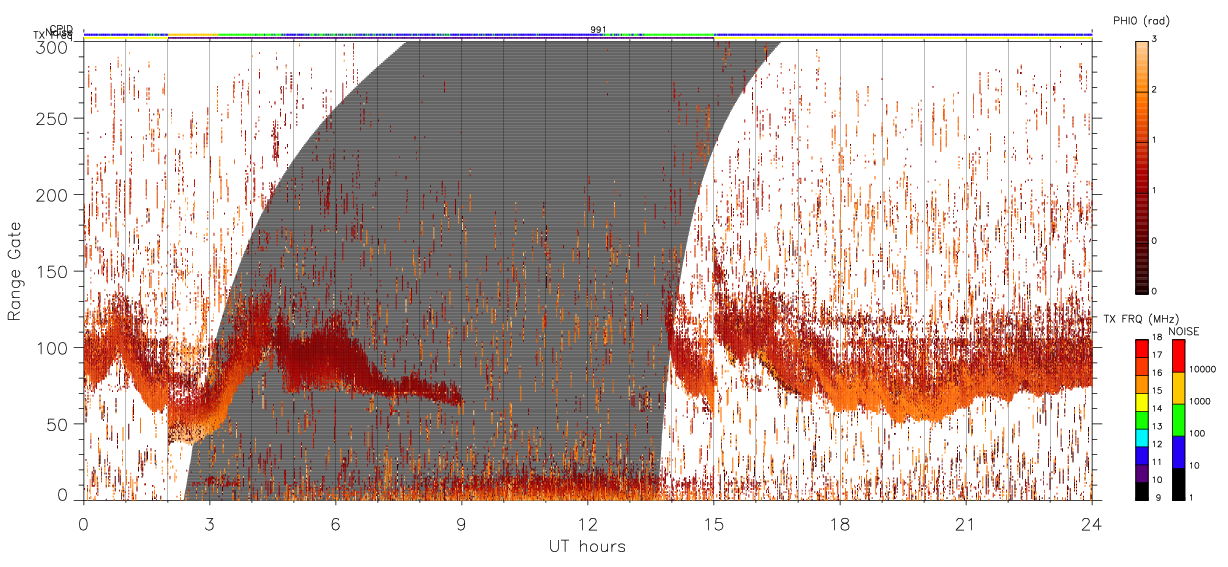Click the black 9-10 MHz TX FRQ swatch

(x=1142, y=492)
